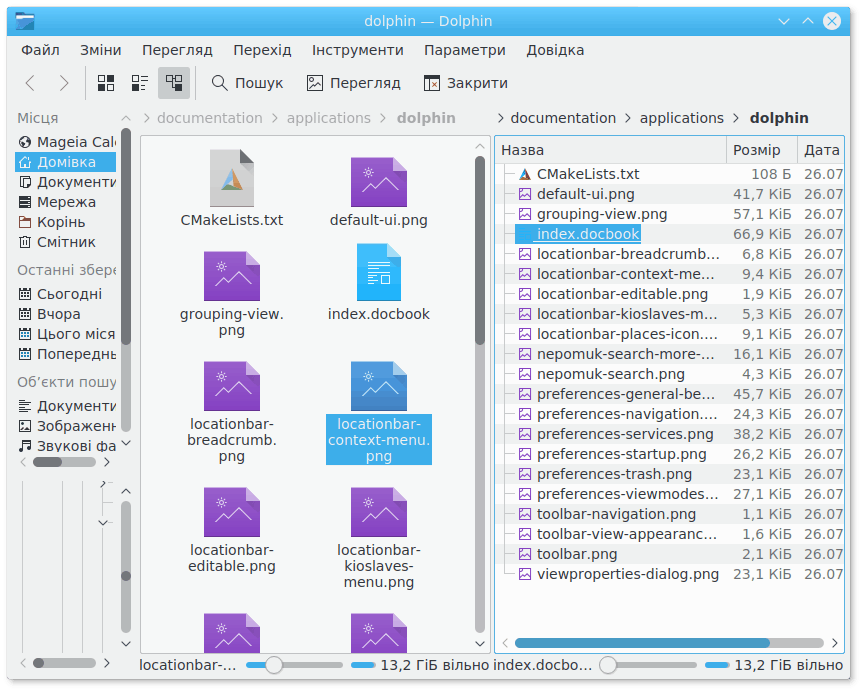Toggle the Перегляд preview button in toolbar
Viewport: 863px width, 692px height.
353,83
